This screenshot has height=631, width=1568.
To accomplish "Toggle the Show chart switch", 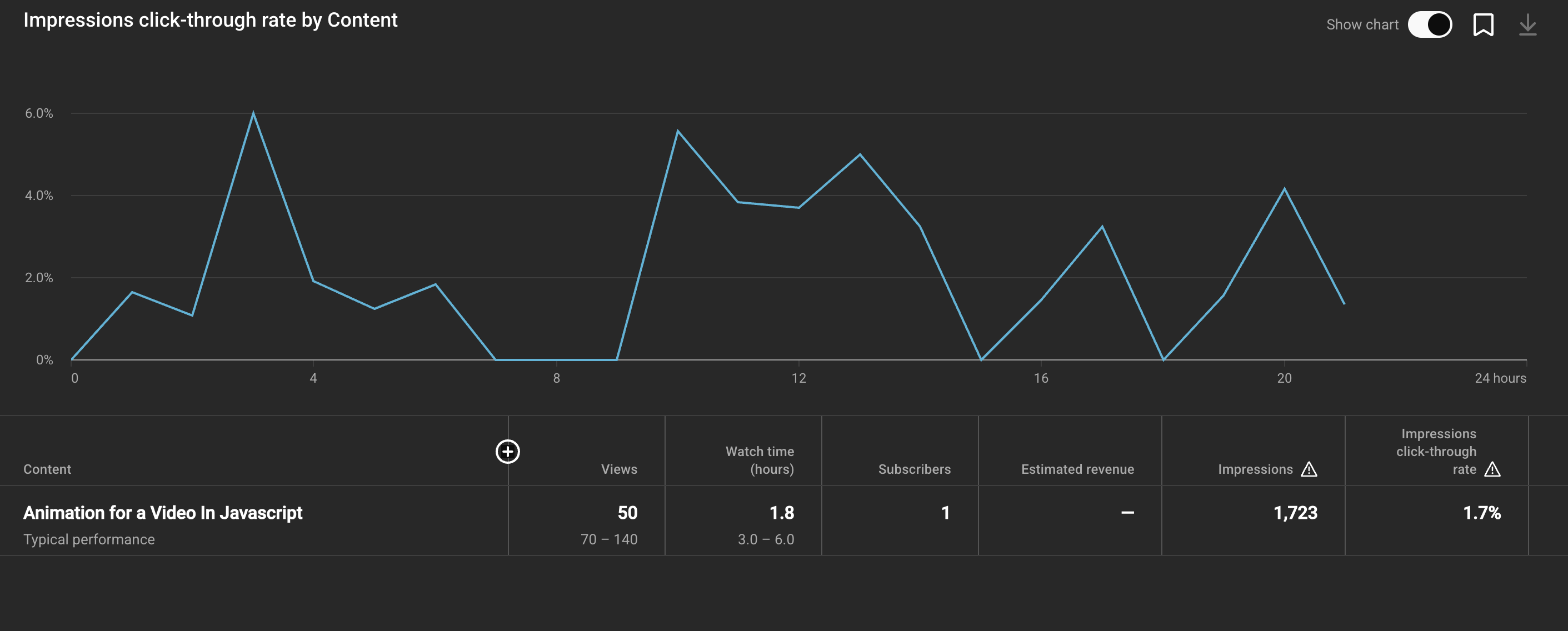I will [x=1429, y=25].
